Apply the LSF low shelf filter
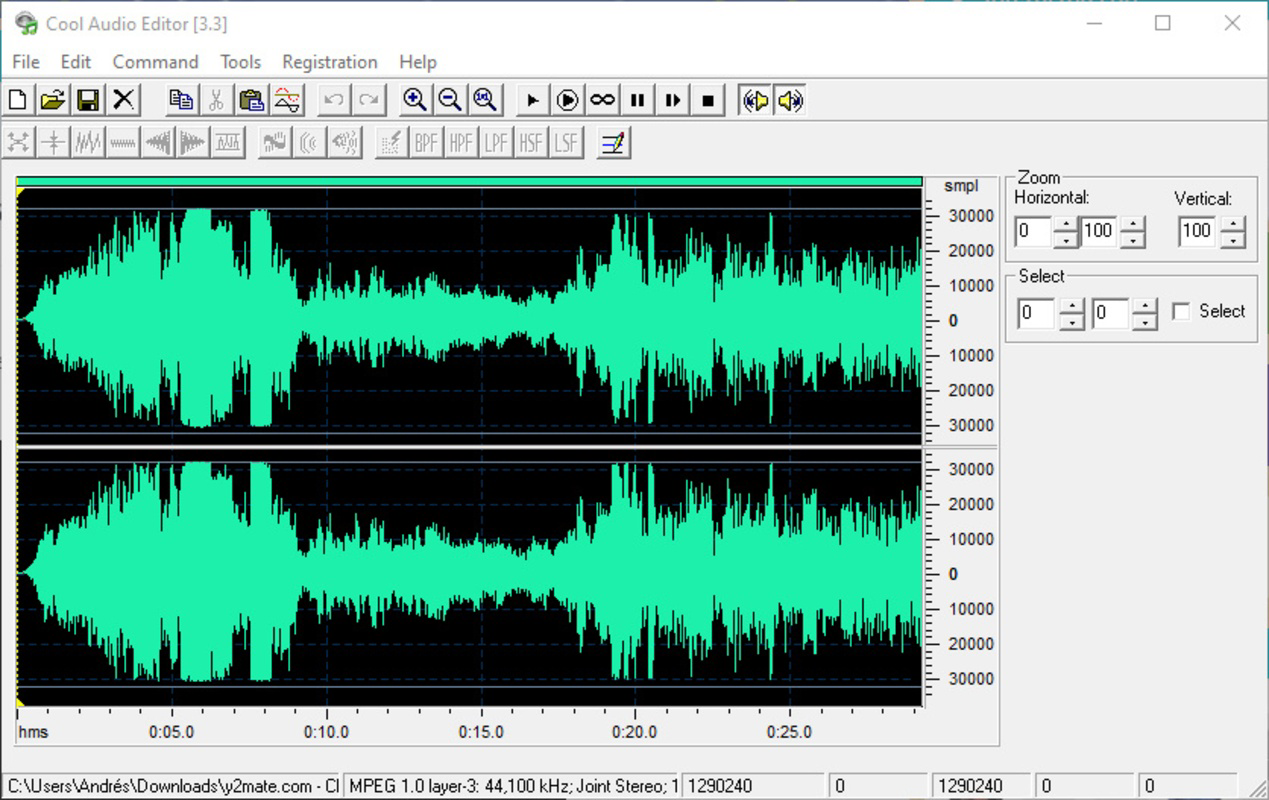The height and width of the screenshot is (800, 1269). (567, 143)
